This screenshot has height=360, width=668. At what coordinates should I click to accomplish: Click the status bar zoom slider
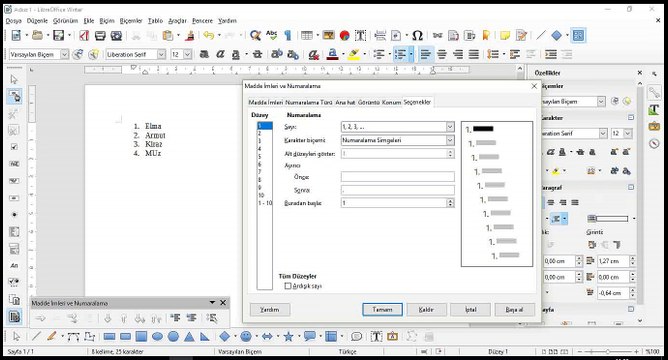[x=608, y=351]
